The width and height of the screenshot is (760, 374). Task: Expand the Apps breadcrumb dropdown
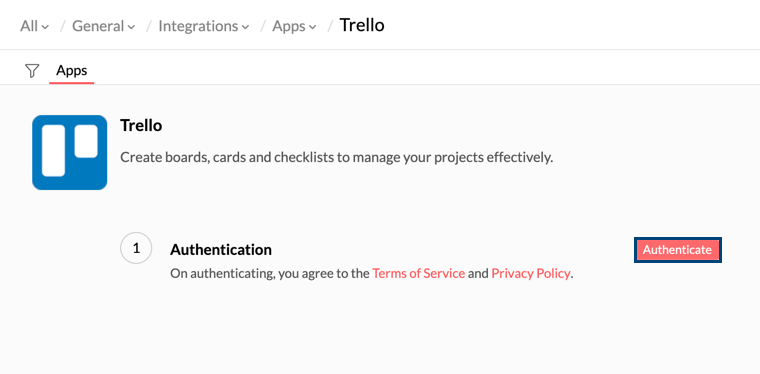(294, 26)
